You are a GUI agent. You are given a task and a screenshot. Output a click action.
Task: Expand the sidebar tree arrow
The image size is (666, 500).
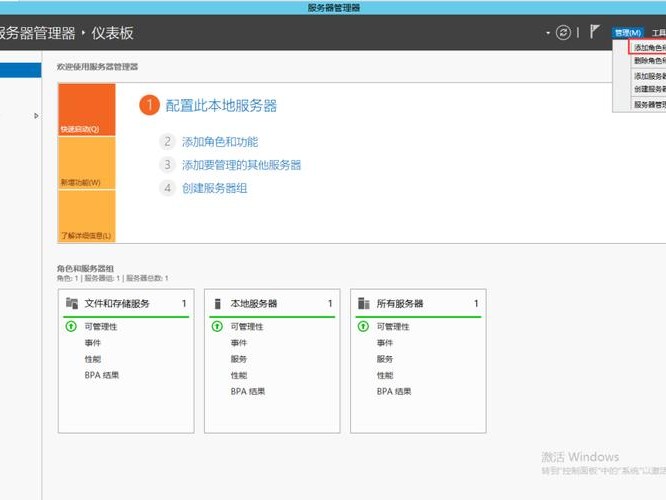point(36,116)
